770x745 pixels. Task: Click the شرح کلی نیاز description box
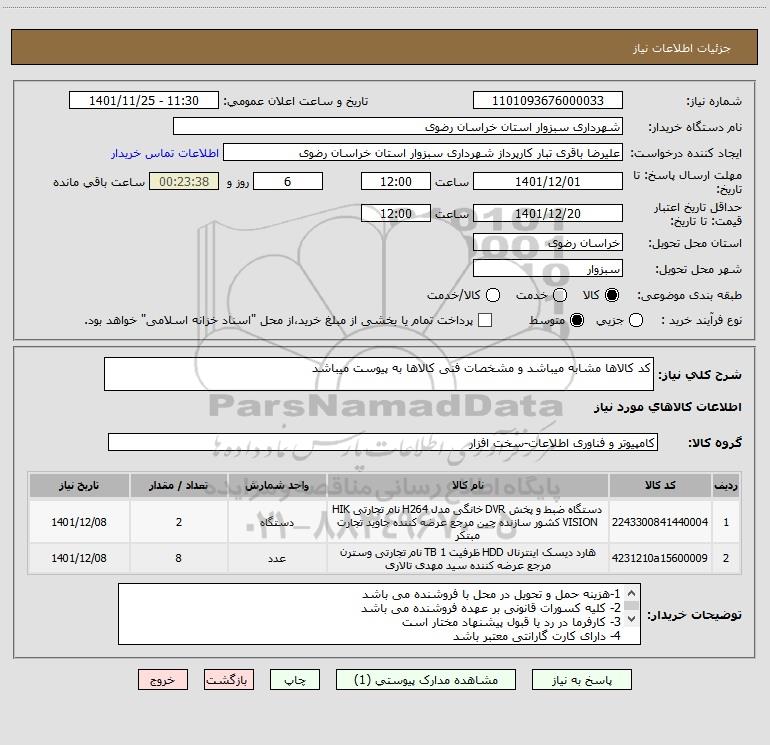(379, 374)
